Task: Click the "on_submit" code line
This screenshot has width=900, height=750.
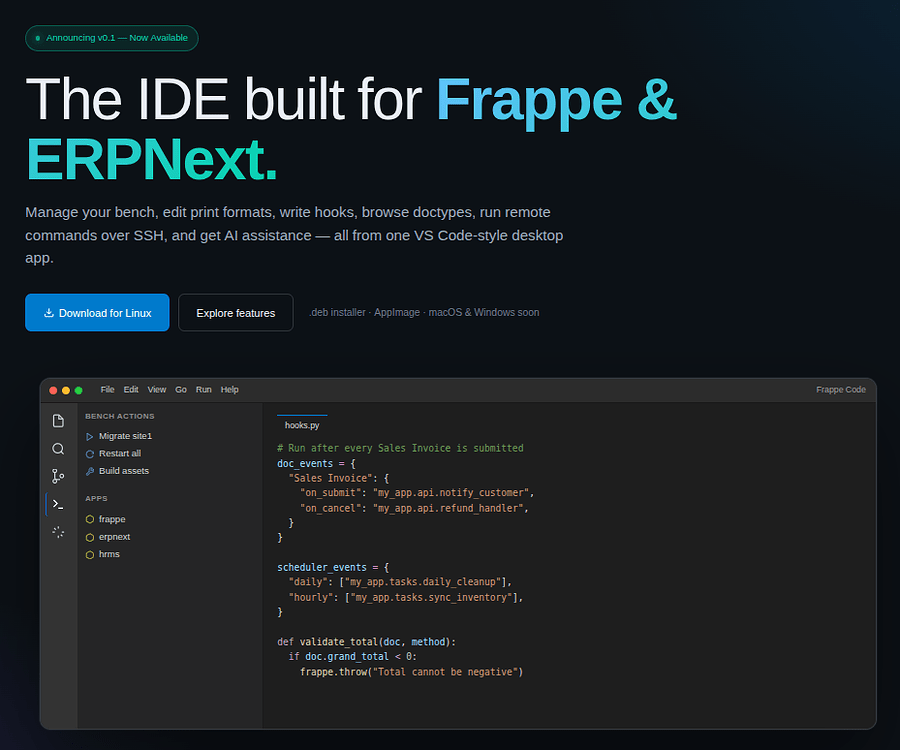Action: [417, 492]
